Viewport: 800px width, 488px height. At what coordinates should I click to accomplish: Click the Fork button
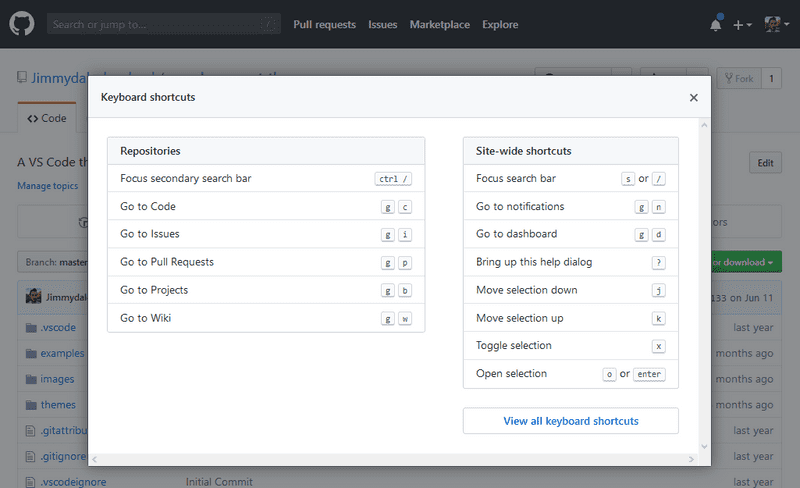pos(739,79)
